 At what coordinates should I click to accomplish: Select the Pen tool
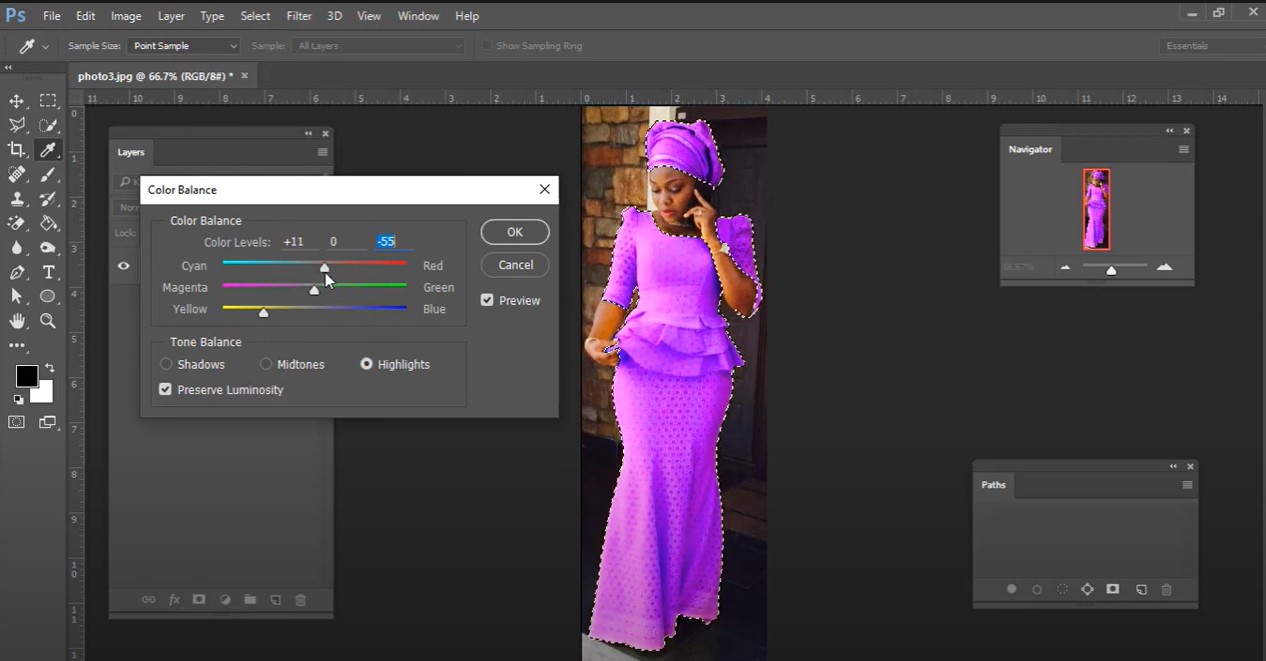coord(17,272)
